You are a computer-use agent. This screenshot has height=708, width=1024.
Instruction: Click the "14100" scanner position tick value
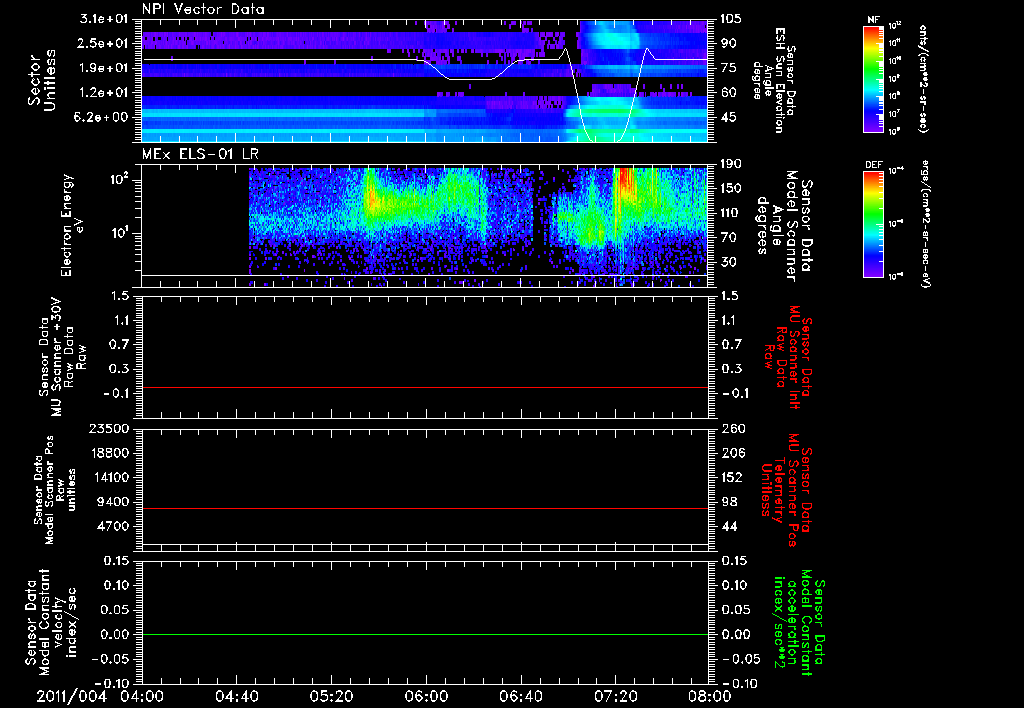point(111,477)
